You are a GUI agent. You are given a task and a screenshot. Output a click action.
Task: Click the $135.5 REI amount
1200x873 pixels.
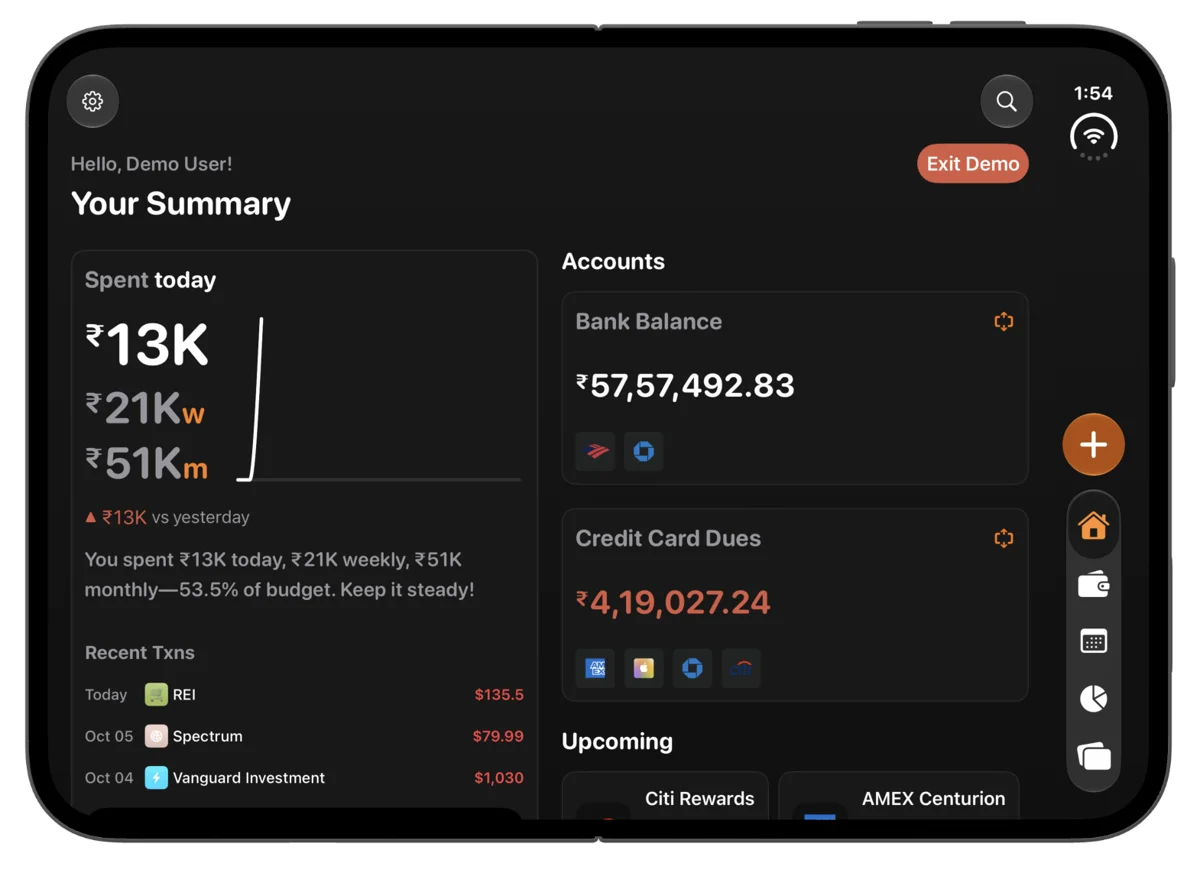(499, 694)
